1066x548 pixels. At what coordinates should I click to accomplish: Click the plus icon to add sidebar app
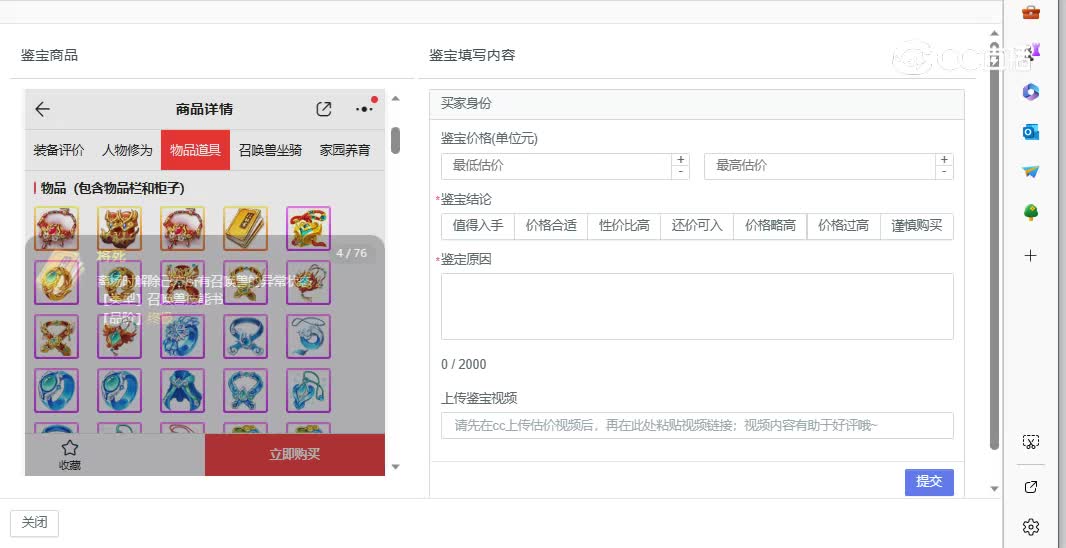1031,256
